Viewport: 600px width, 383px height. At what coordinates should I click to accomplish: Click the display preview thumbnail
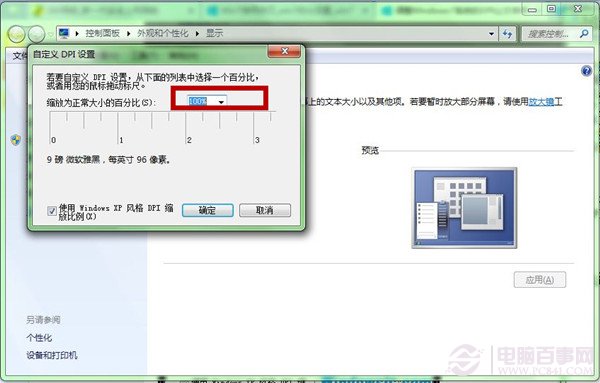[464, 208]
